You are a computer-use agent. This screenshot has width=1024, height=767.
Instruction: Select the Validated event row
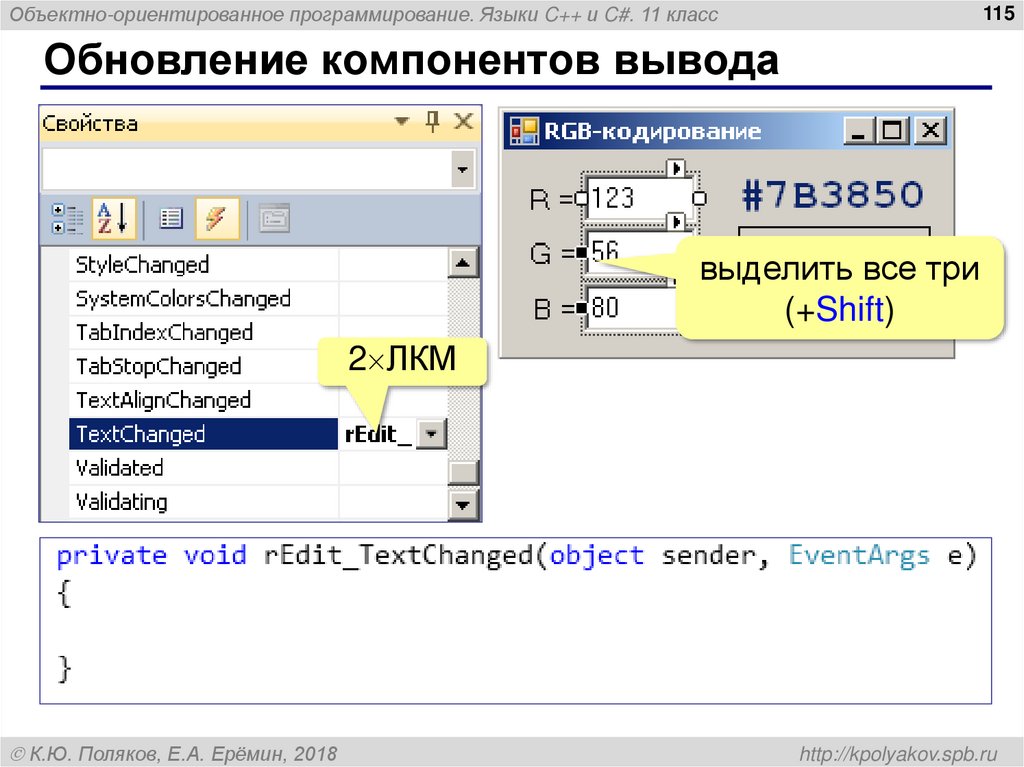coord(258,468)
